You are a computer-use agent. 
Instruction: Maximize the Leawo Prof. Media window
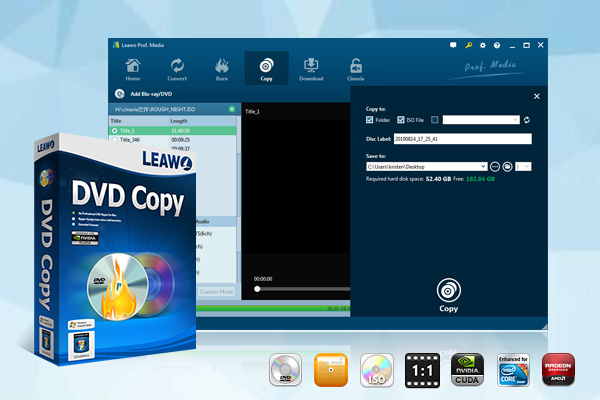pyautogui.click(x=527, y=45)
